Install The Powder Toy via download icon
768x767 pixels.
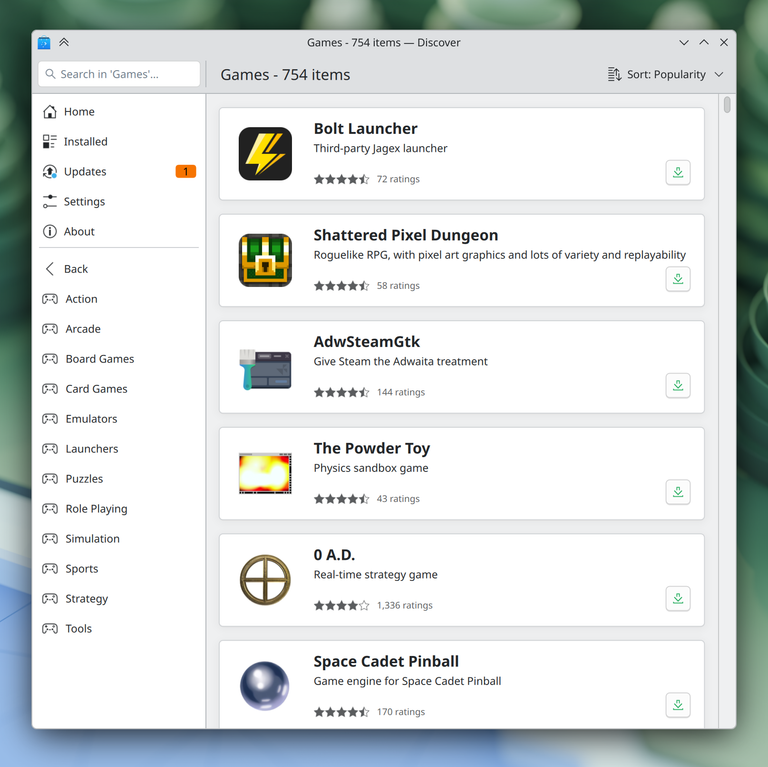[x=678, y=492]
